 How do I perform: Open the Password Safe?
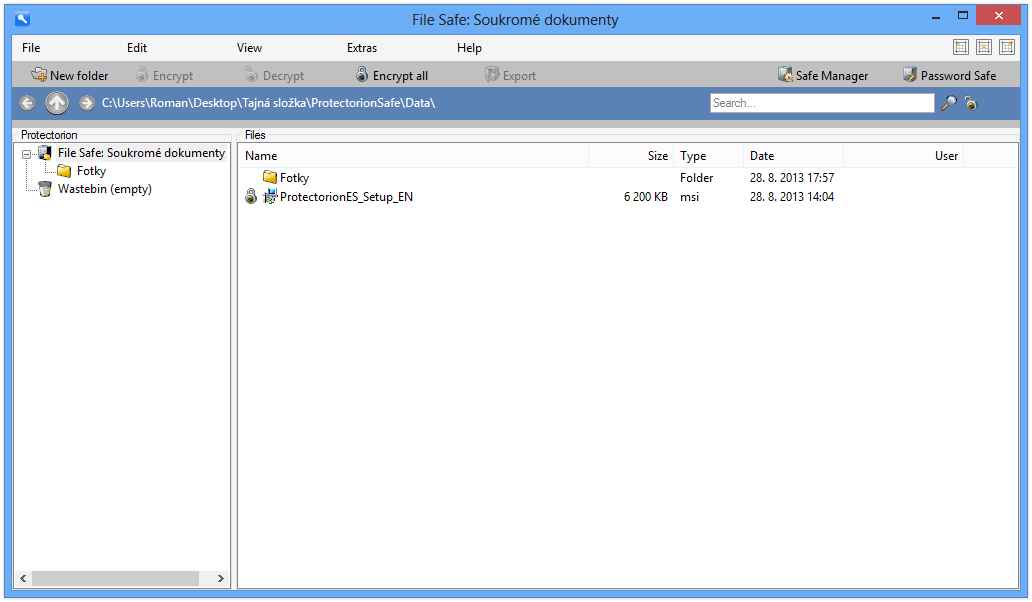coord(949,75)
